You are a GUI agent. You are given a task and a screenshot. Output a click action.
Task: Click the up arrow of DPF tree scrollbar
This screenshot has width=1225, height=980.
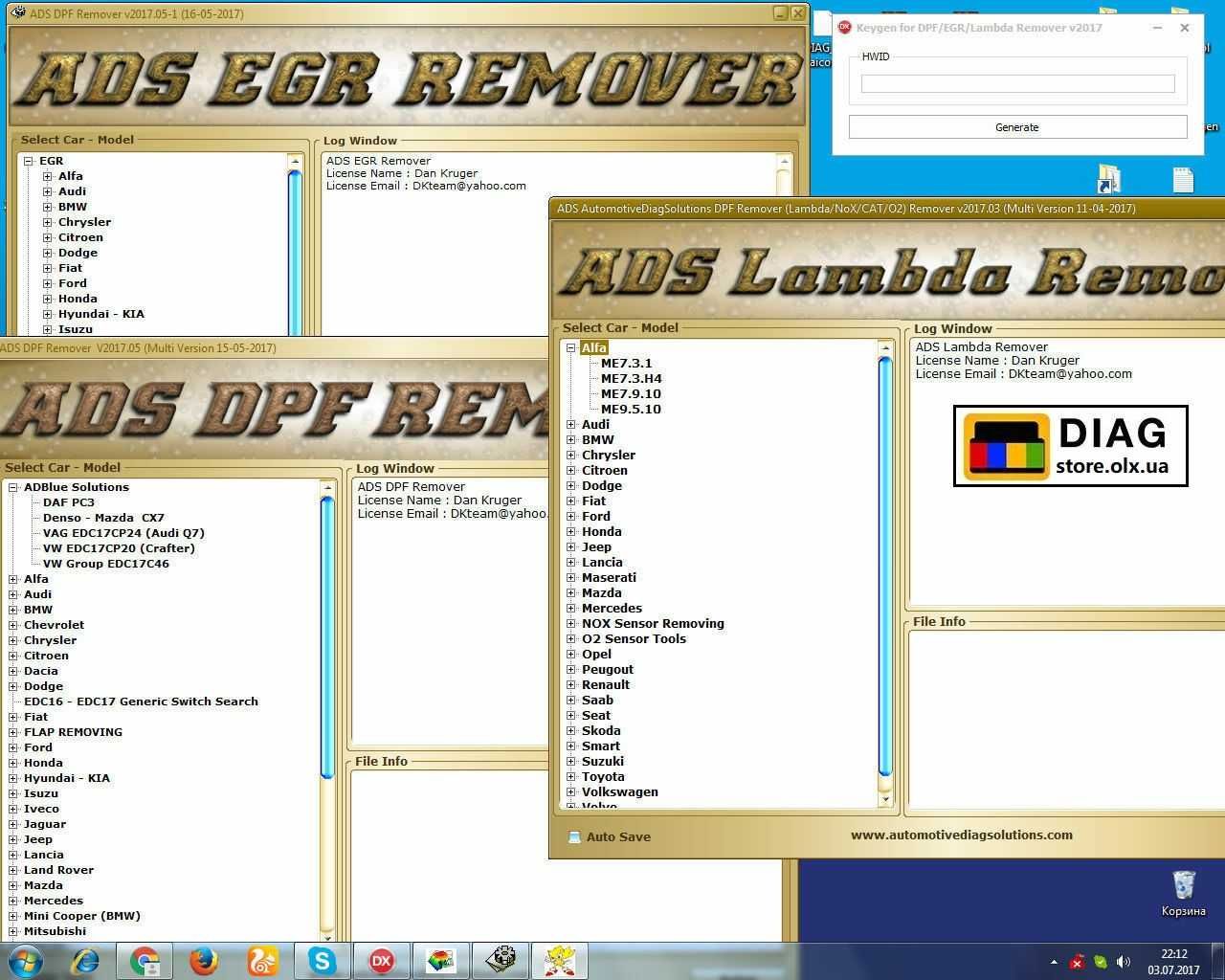coord(326,487)
